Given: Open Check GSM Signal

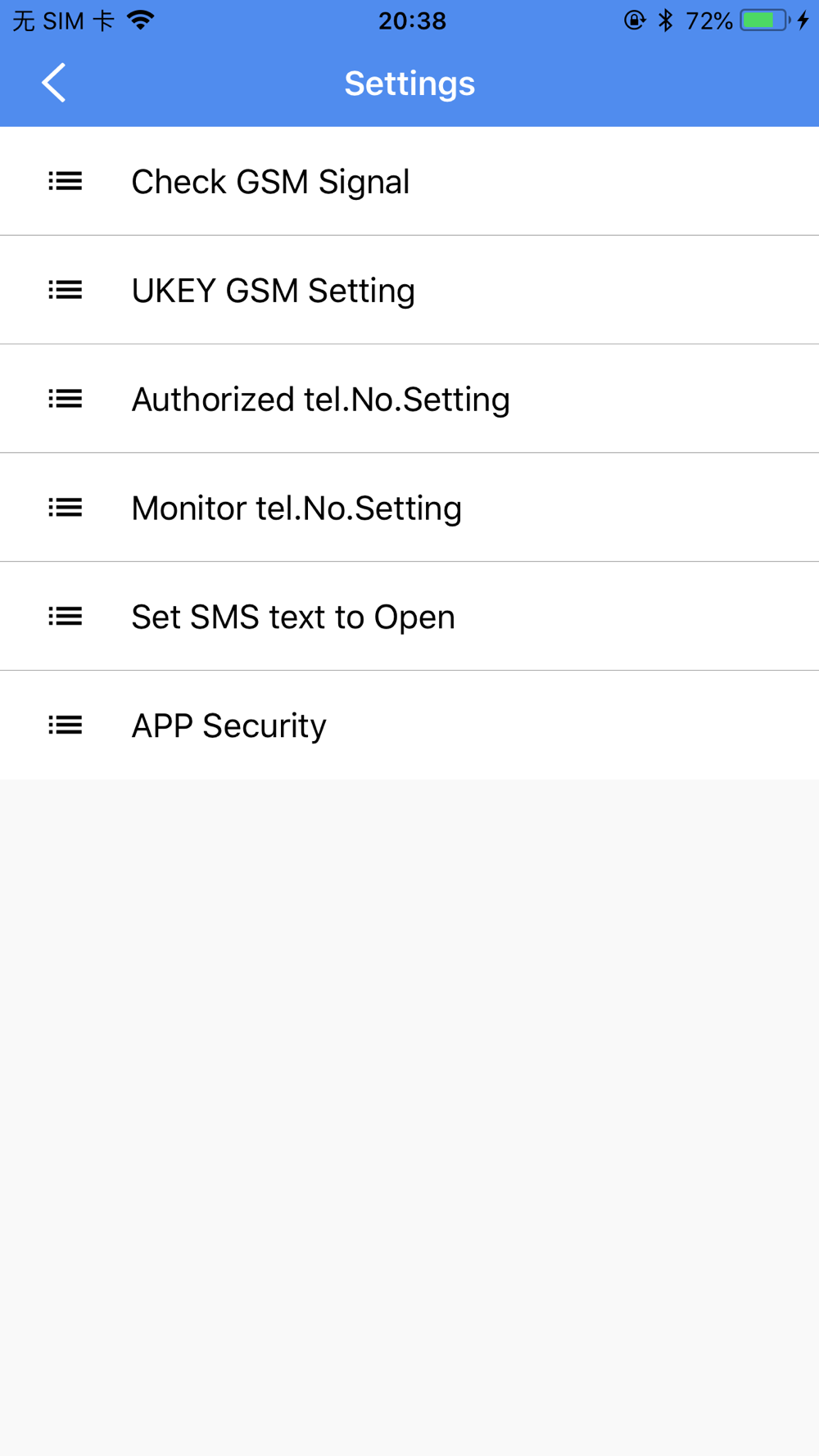Looking at the screenshot, I should point(409,181).
